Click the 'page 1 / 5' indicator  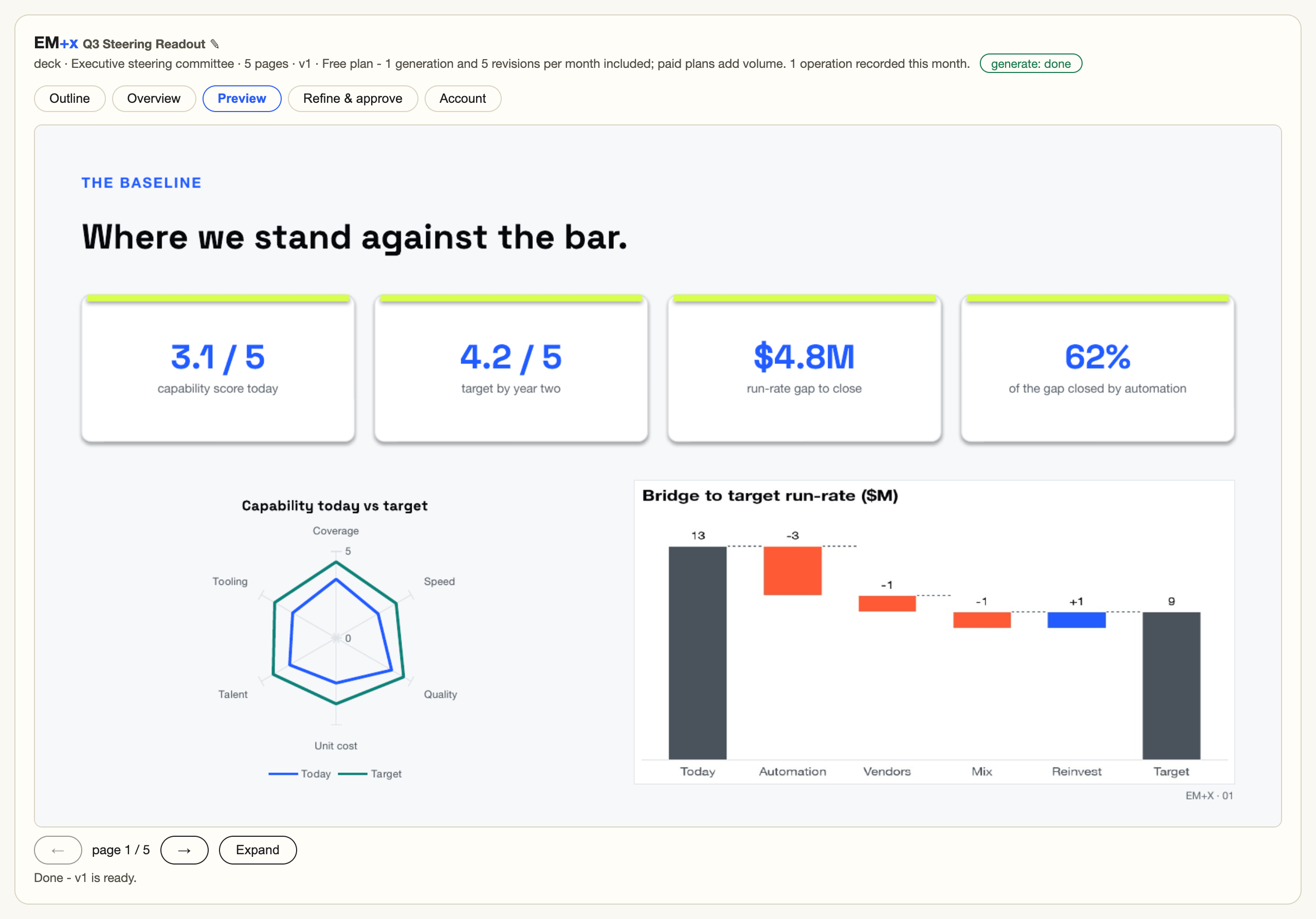[121, 850]
